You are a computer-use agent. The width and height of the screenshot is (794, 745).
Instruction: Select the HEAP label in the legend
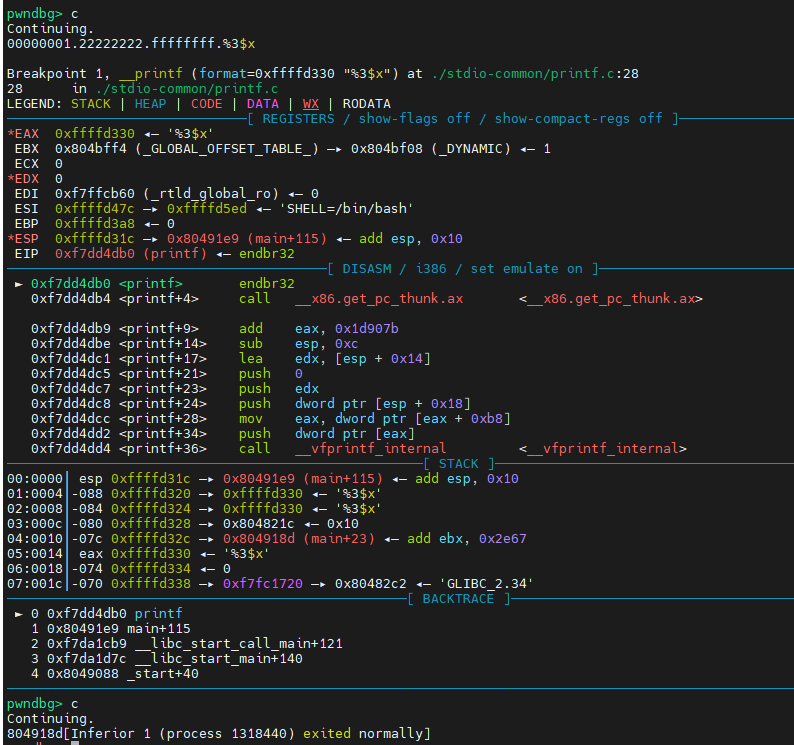tap(143, 103)
